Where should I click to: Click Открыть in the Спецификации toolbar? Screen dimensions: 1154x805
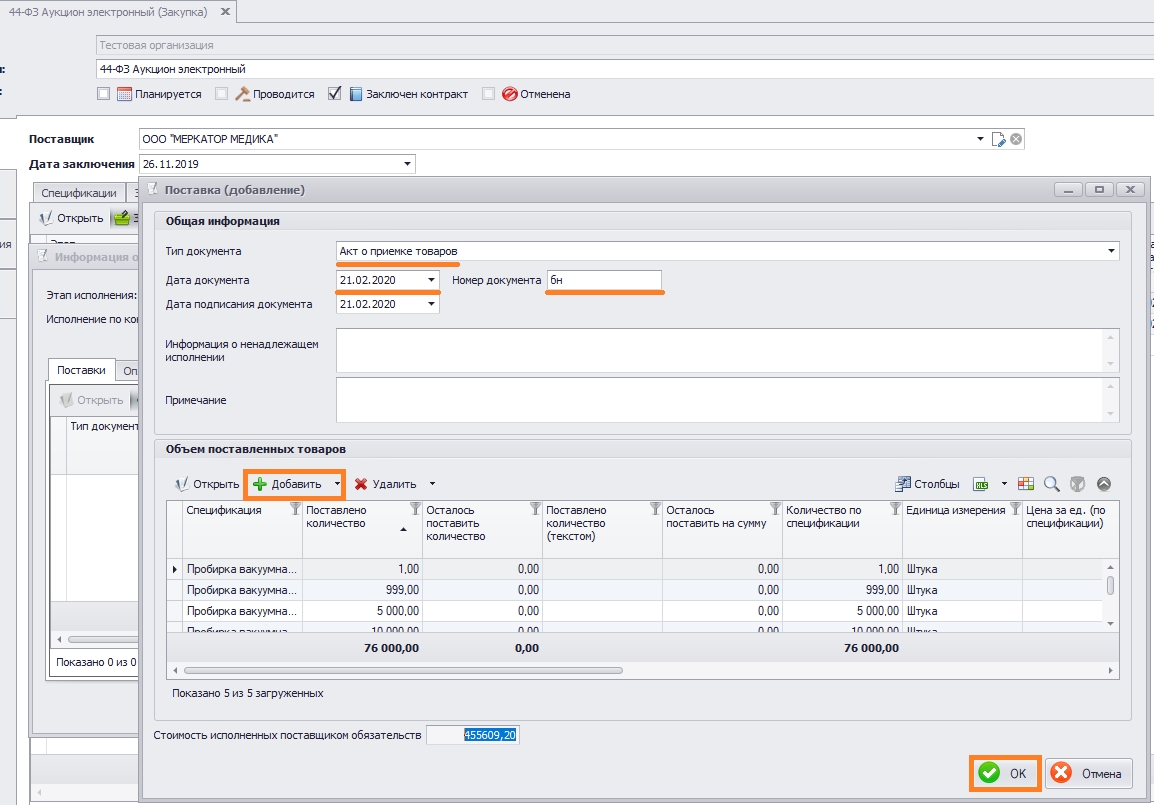pyautogui.click(x=71, y=218)
